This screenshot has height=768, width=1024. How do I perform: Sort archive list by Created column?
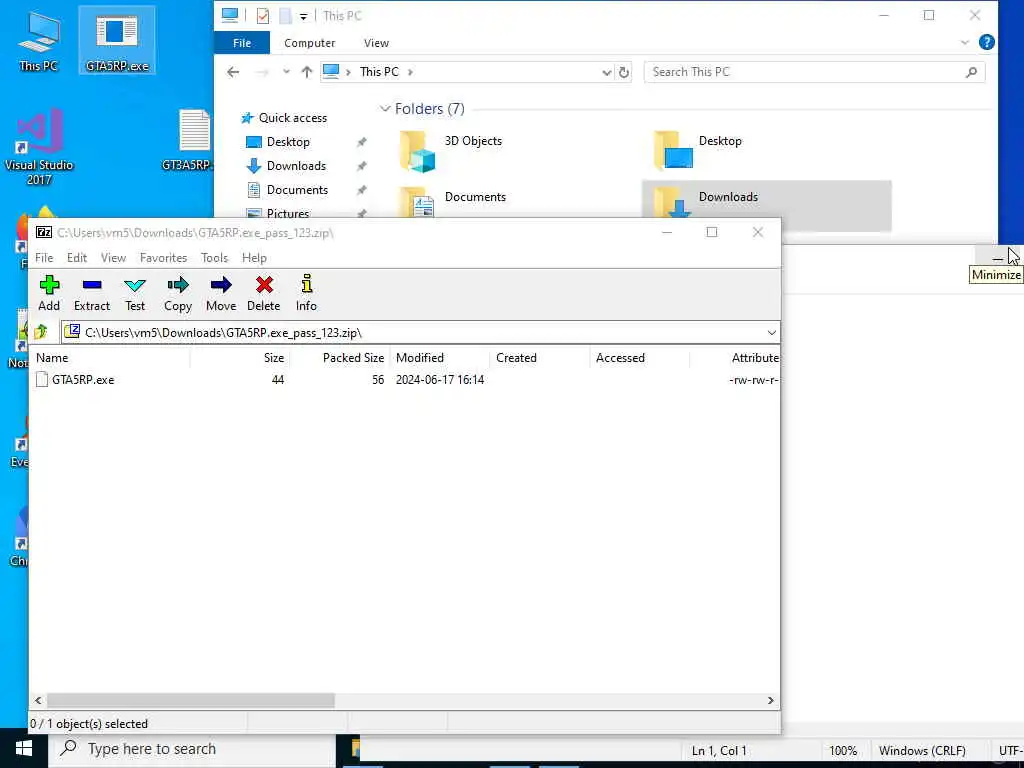pyautogui.click(x=539, y=358)
